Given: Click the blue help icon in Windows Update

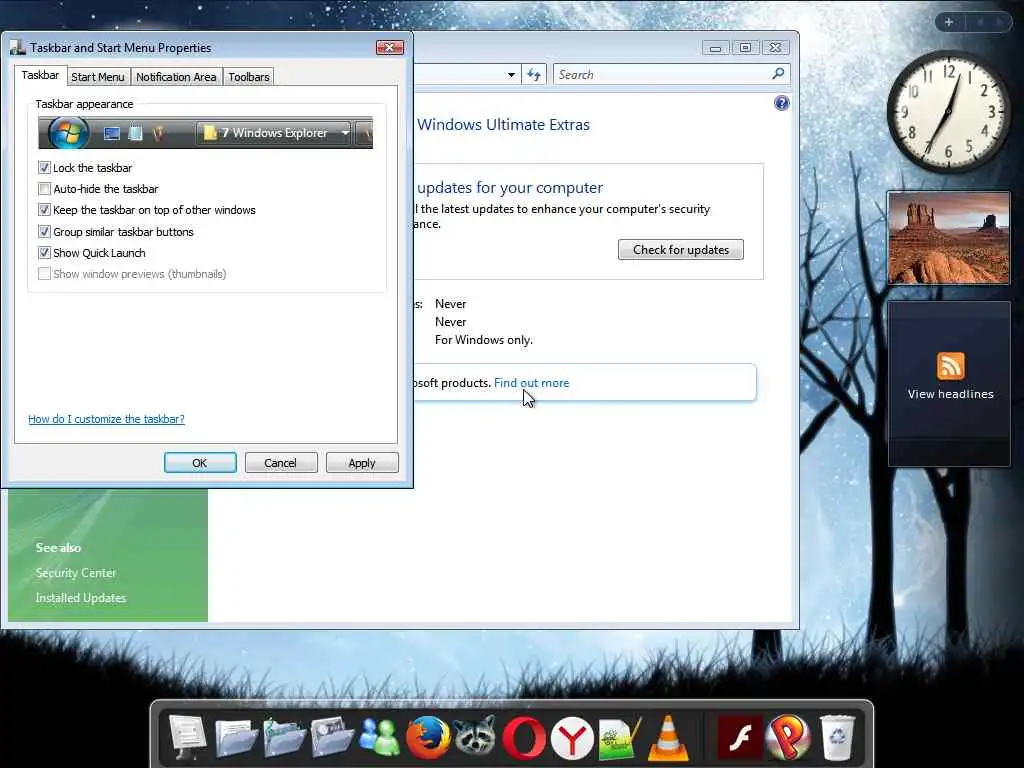Looking at the screenshot, I should click(x=781, y=103).
